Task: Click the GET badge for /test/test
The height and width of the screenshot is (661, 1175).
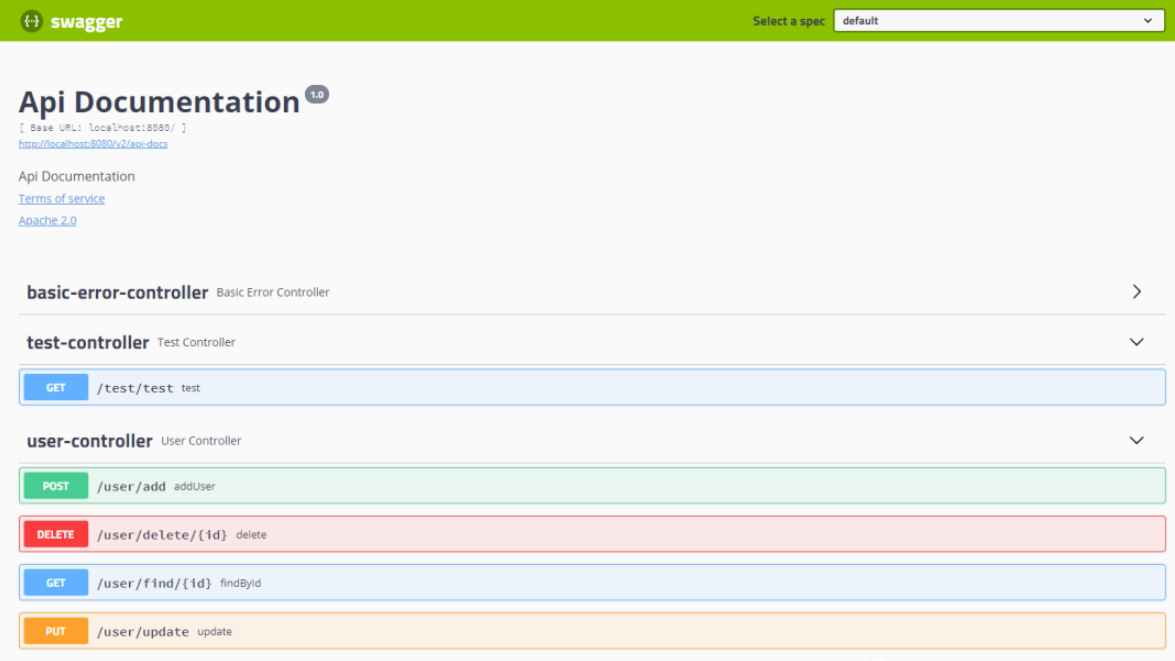Action: point(56,388)
